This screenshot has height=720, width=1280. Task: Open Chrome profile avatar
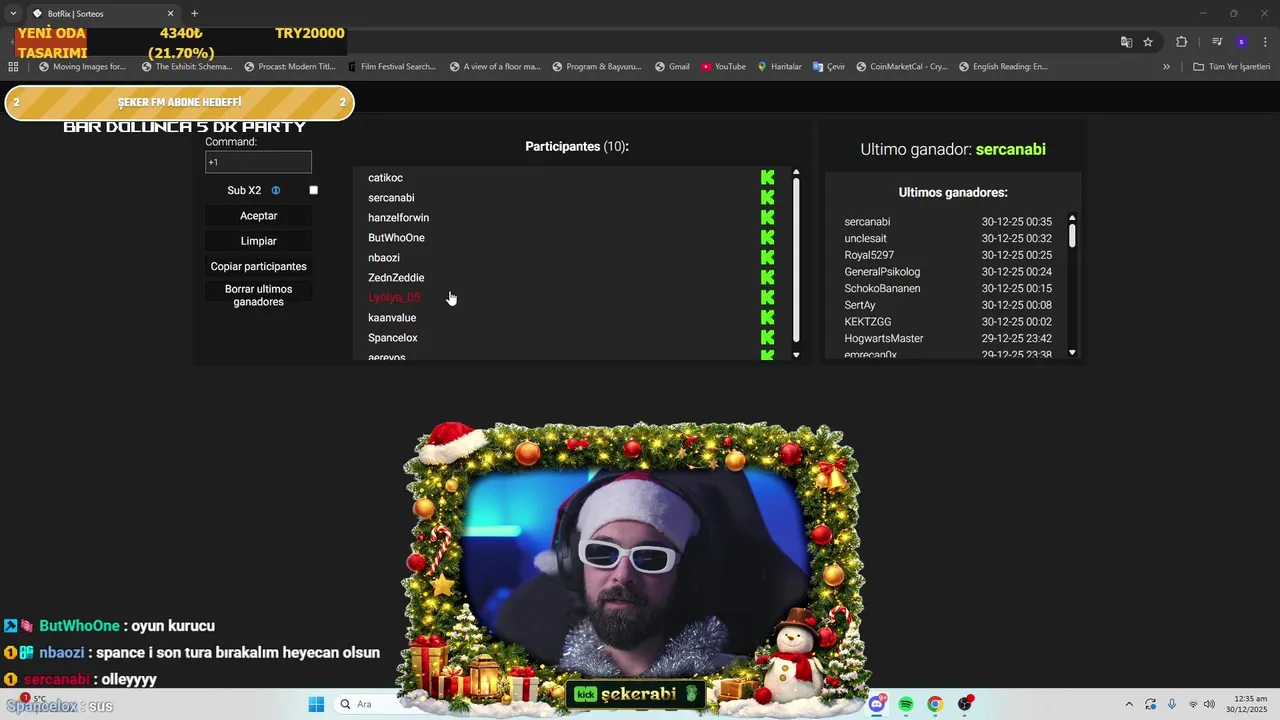(x=1241, y=42)
